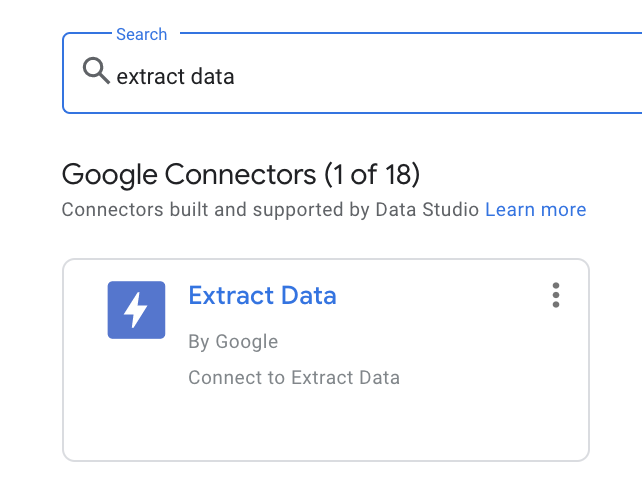Screen dimensions: 642x488
Task: Click the magnifying glass search icon
Action: coord(96,72)
